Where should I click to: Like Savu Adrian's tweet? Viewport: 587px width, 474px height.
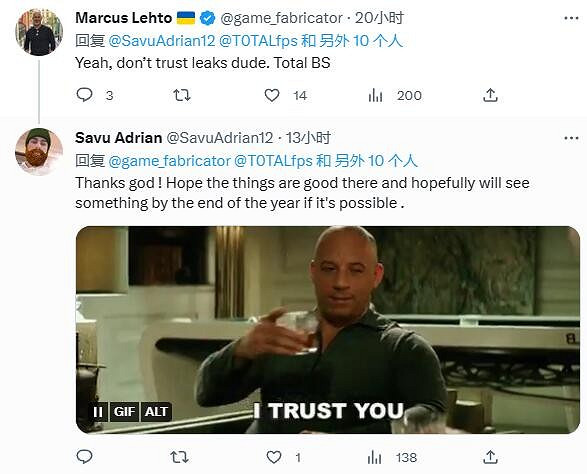274,457
